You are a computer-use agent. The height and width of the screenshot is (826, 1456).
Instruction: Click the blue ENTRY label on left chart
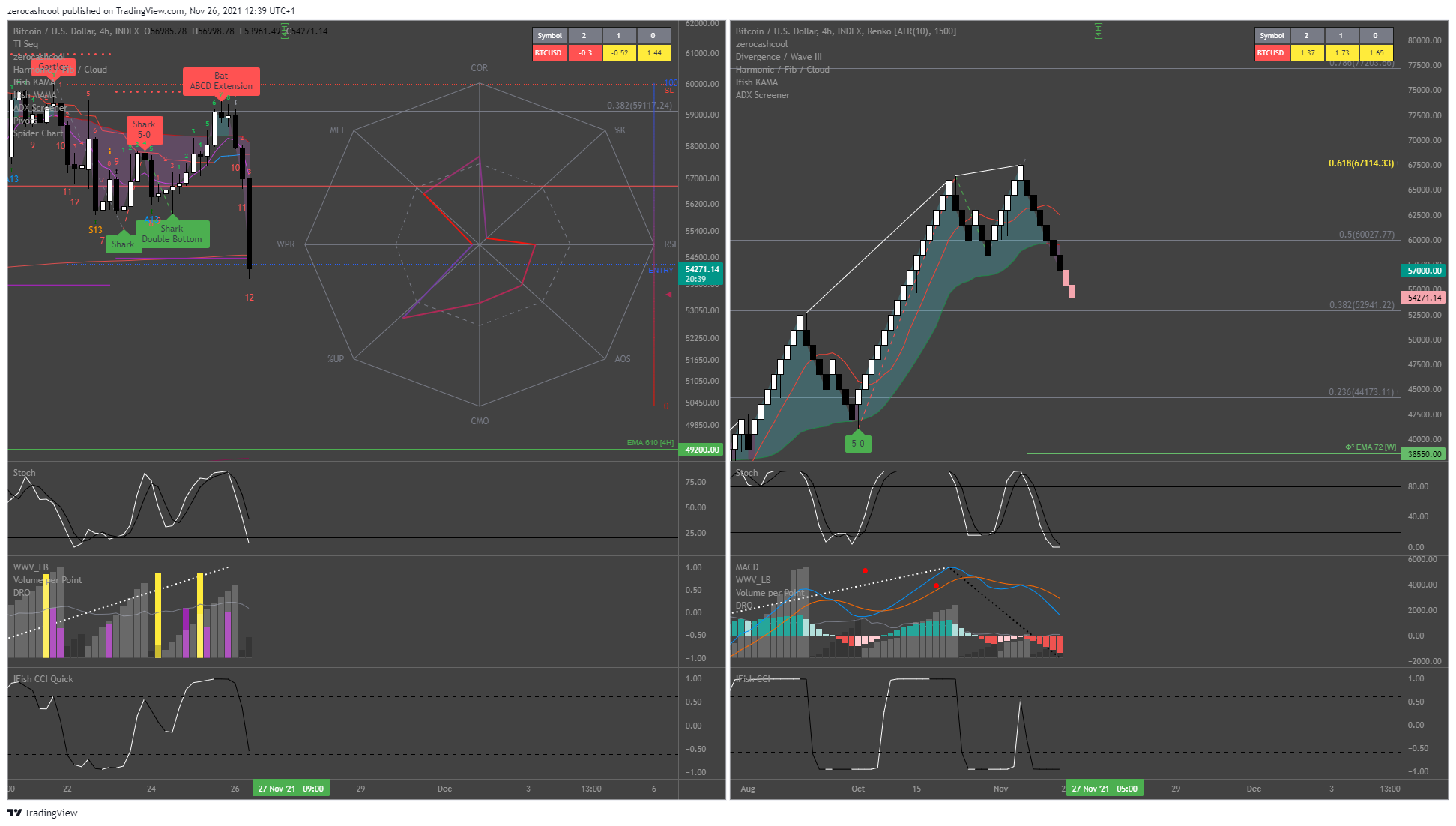(x=660, y=271)
